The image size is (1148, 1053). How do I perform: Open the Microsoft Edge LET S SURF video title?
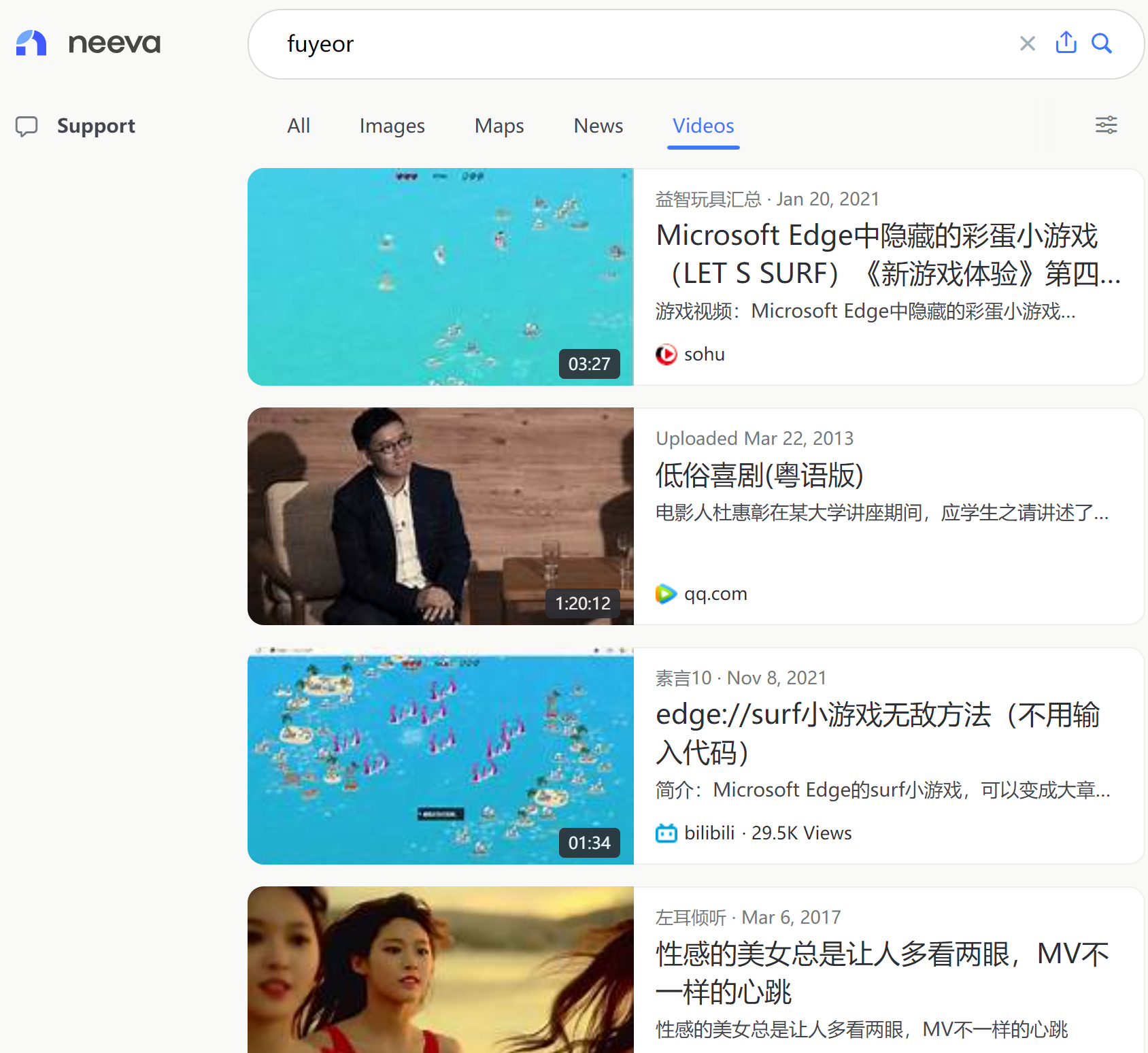[888, 254]
